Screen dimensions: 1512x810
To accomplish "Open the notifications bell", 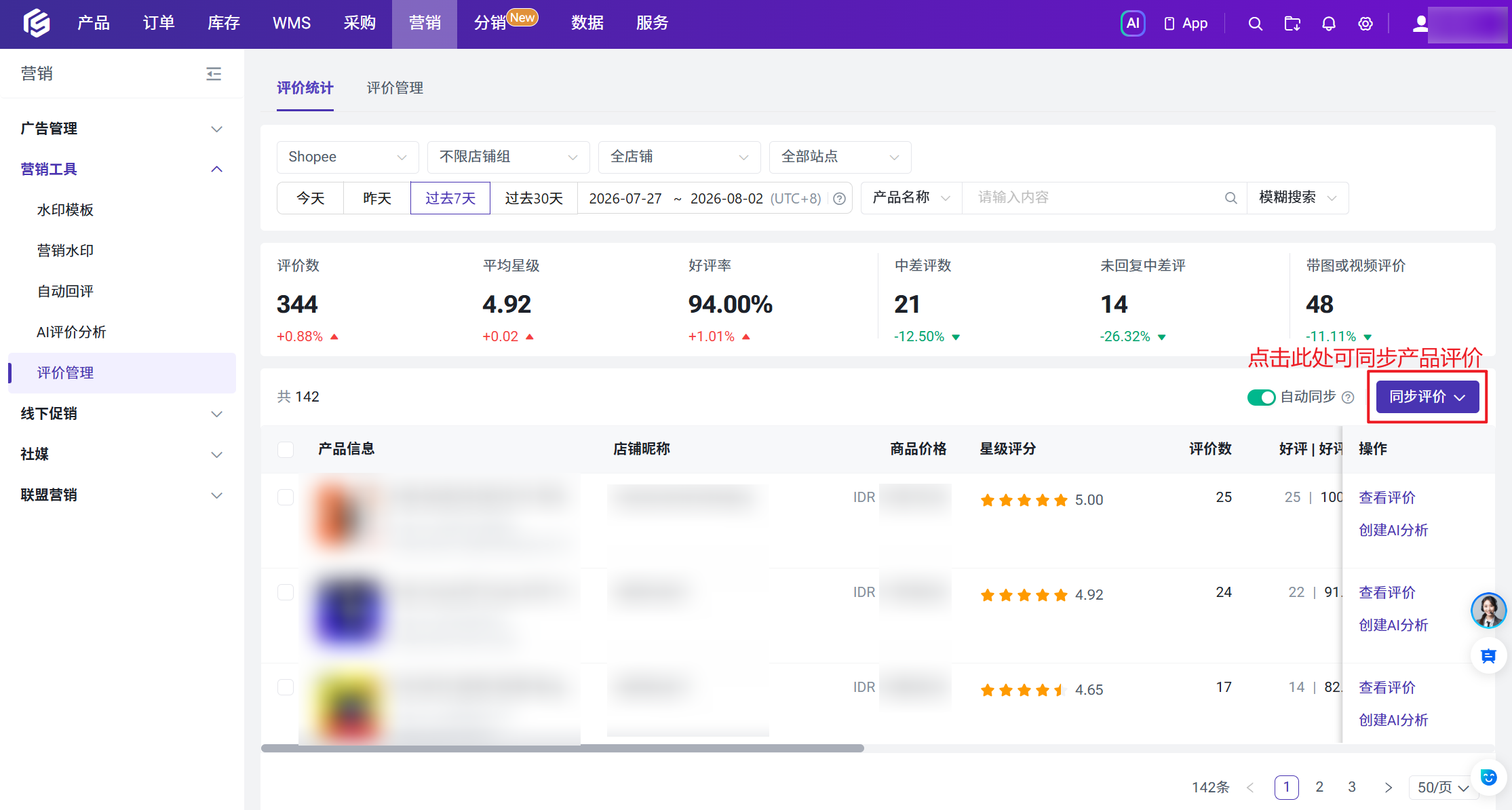I will pos(1329,24).
